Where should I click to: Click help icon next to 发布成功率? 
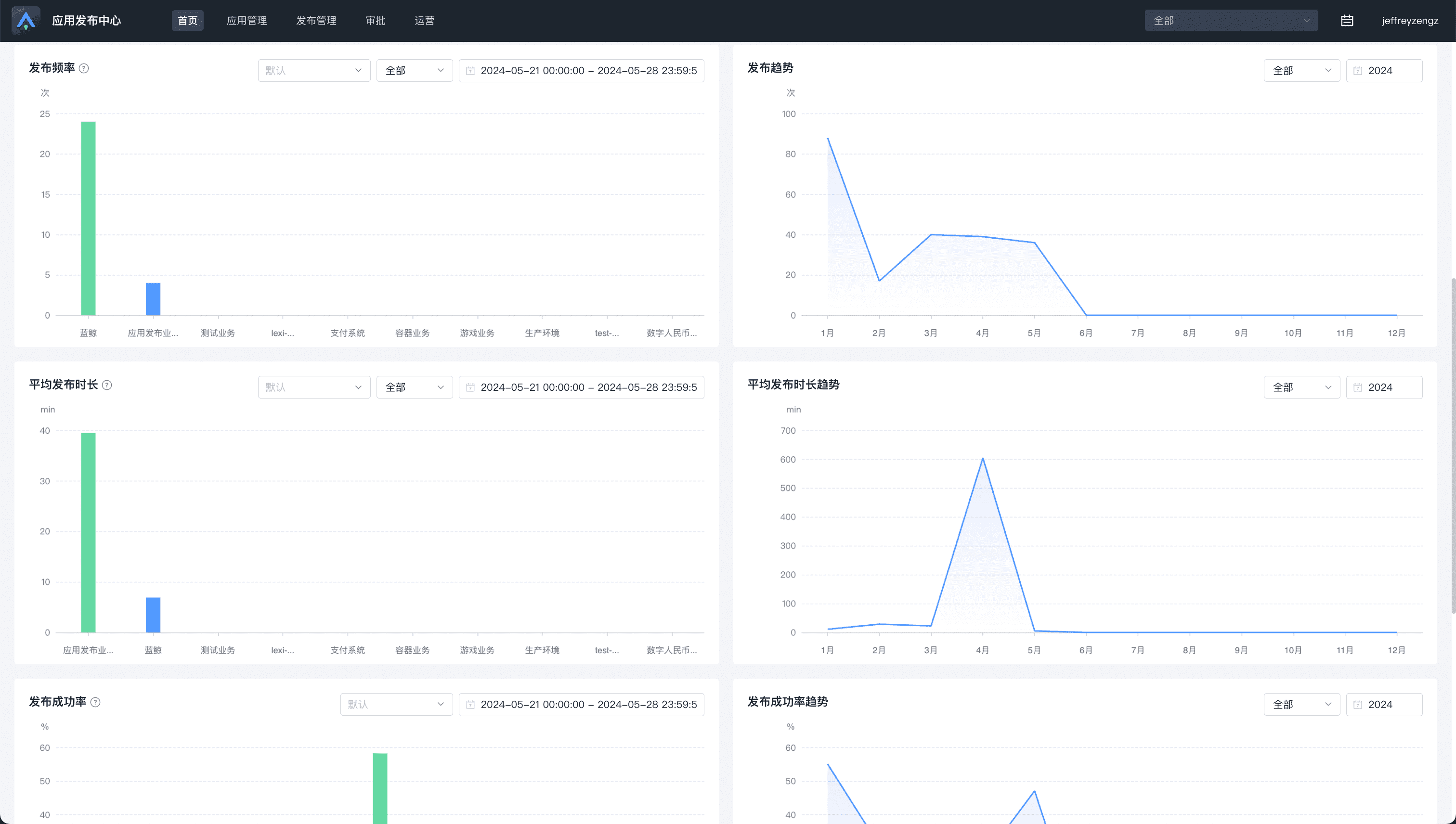point(96,702)
